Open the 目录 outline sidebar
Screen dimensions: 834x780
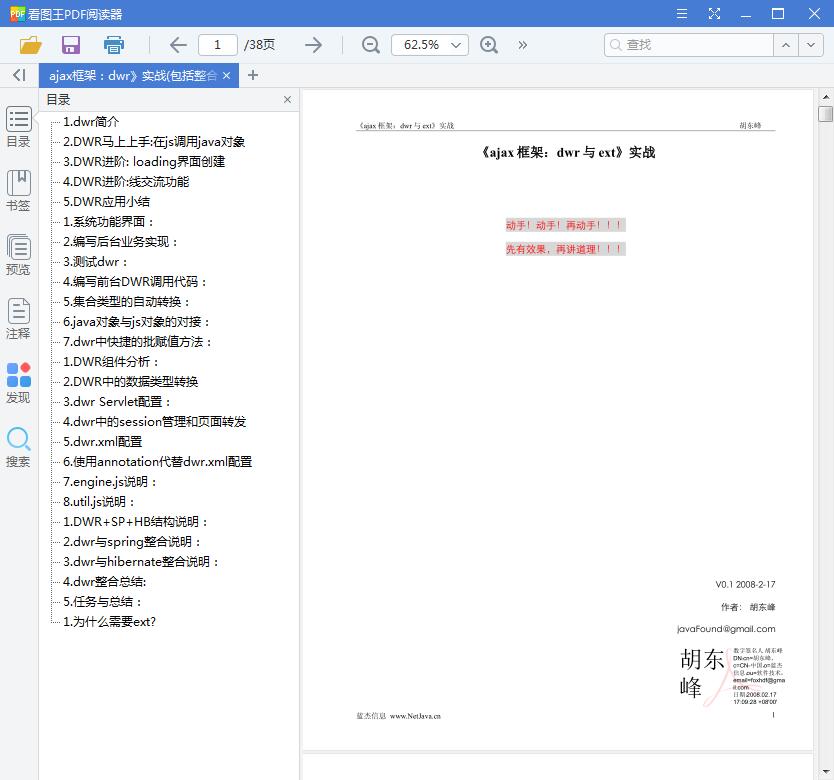pyautogui.click(x=19, y=127)
